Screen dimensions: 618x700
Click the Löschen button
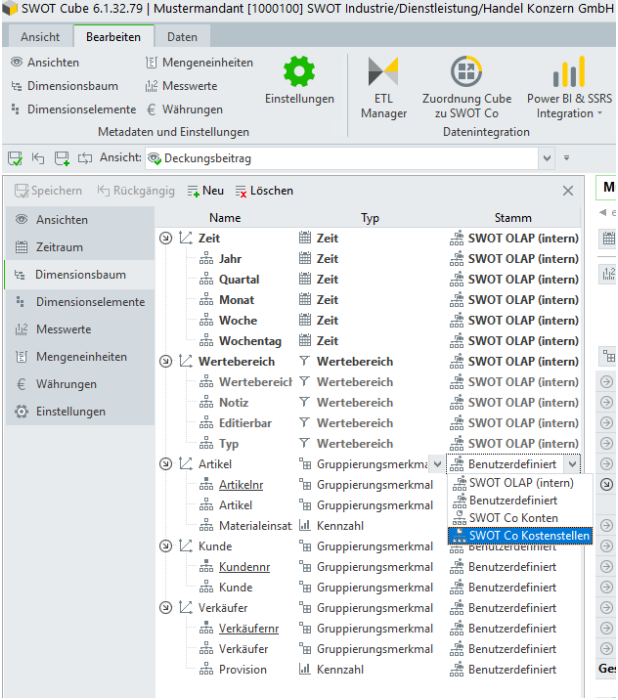(x=264, y=190)
